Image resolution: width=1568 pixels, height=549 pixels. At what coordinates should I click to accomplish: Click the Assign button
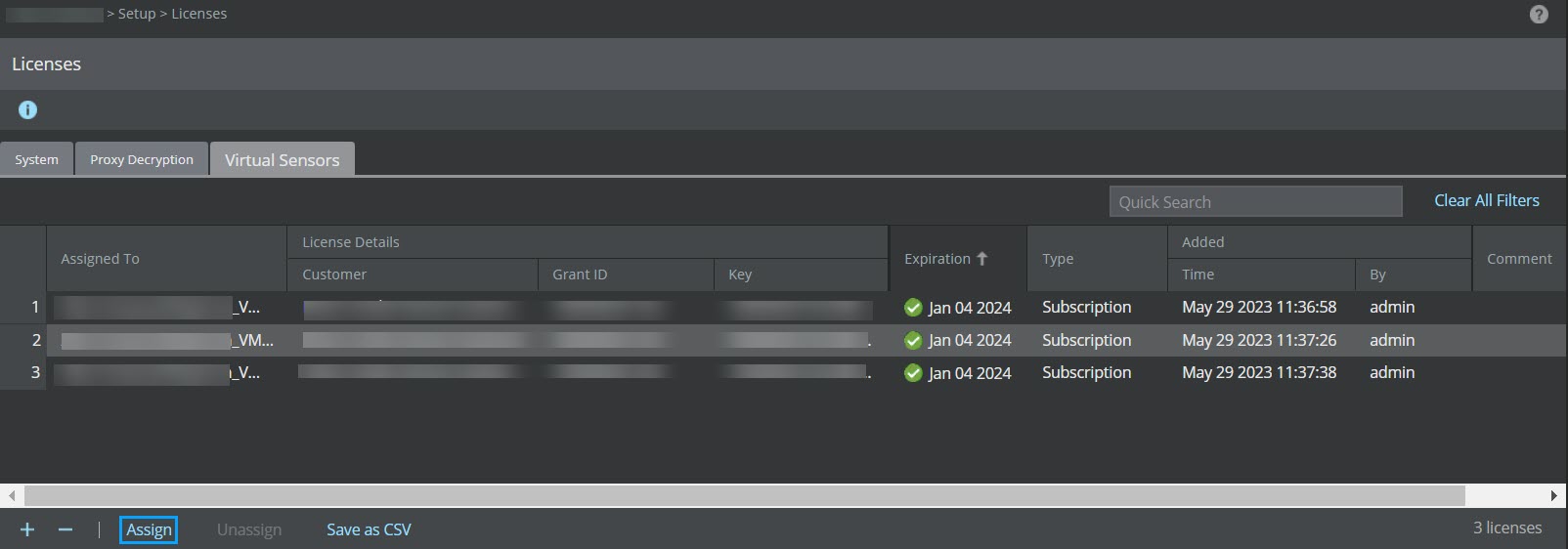pyautogui.click(x=149, y=529)
